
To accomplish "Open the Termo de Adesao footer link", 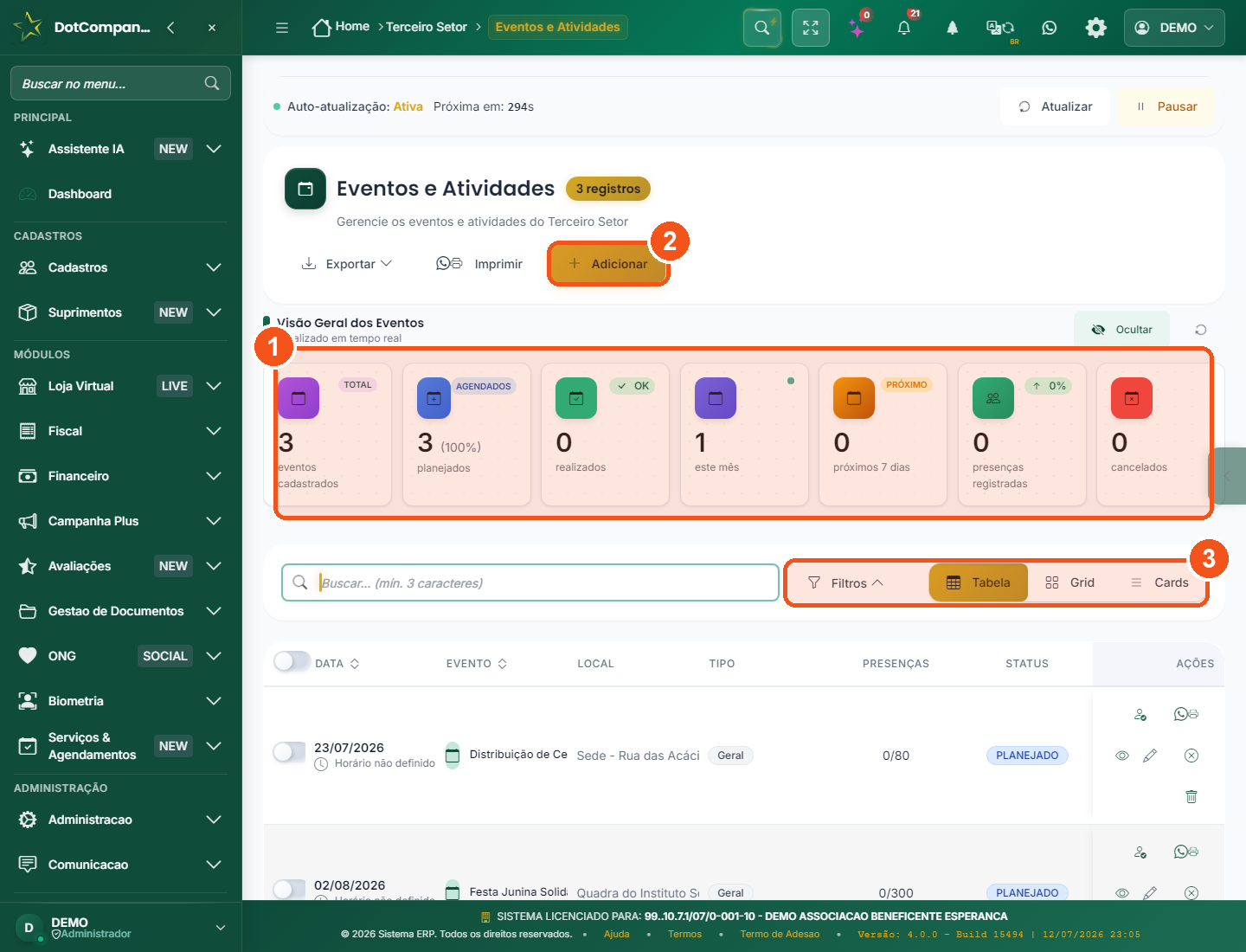I will click(x=780, y=935).
